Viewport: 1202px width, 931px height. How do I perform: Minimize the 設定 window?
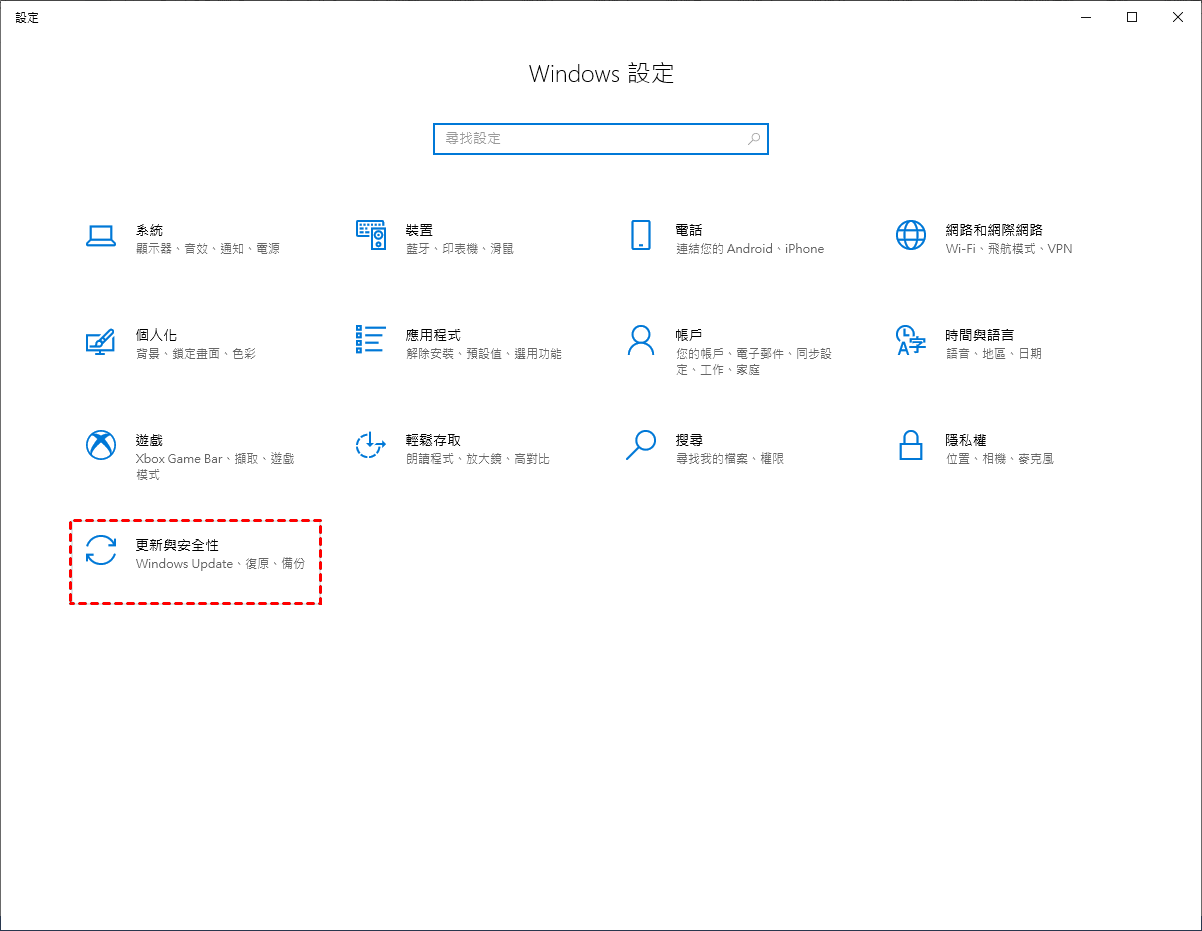tap(1086, 17)
